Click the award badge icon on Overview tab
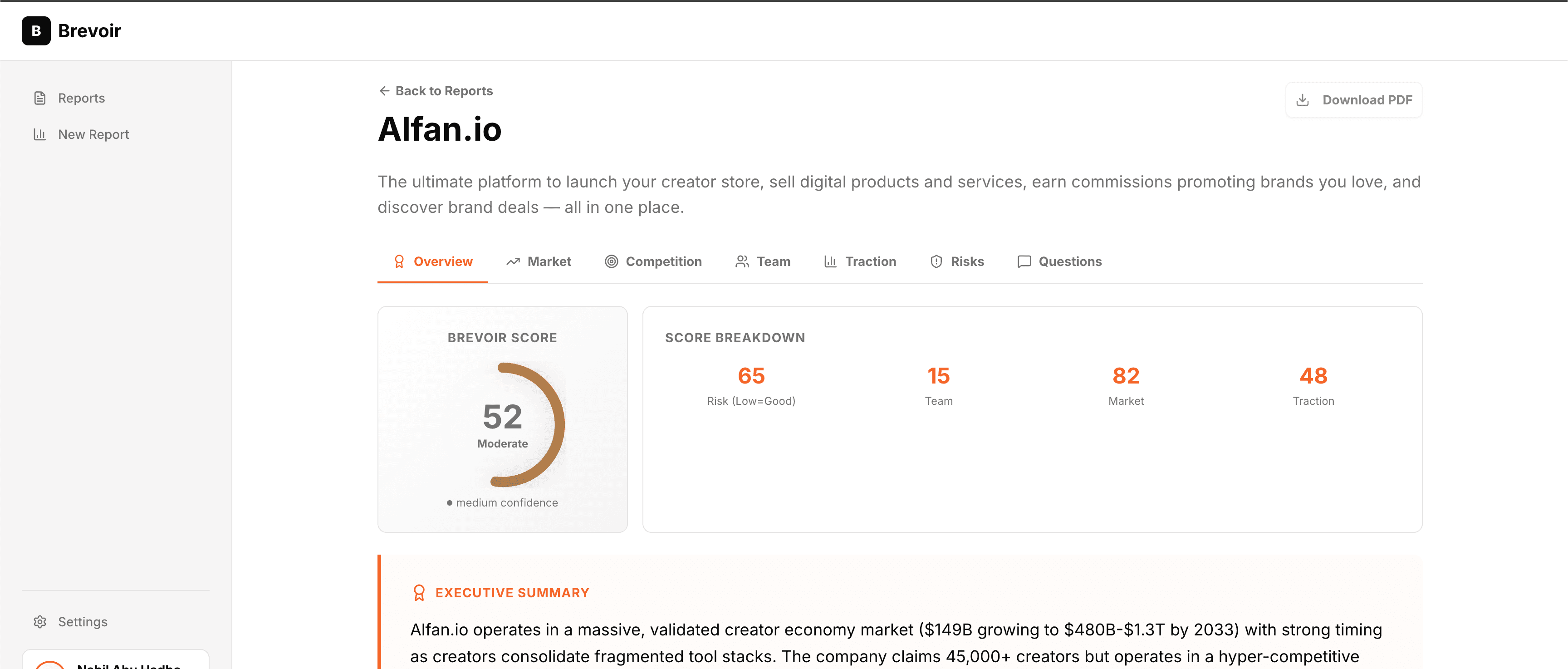 click(x=399, y=261)
